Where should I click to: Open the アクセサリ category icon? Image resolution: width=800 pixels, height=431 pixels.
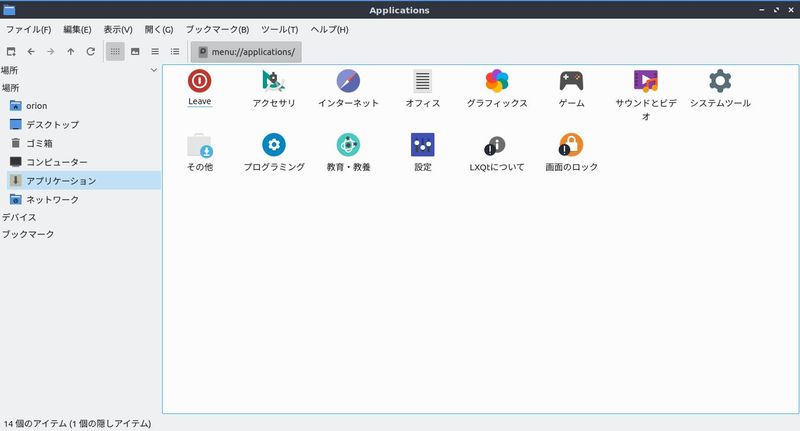tap(274, 81)
